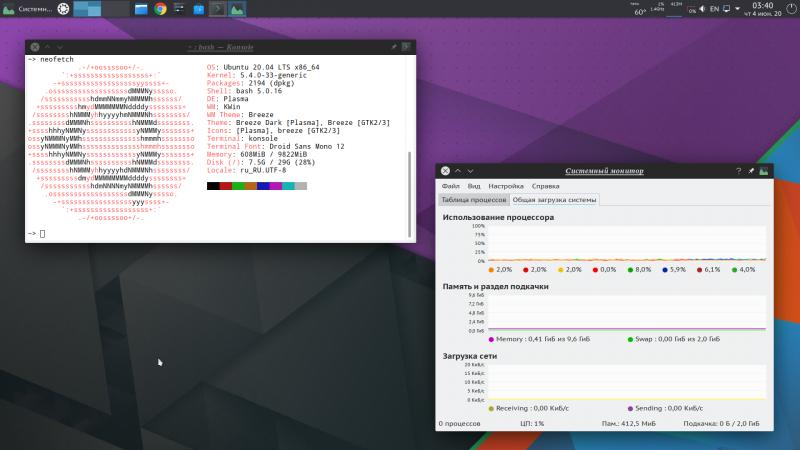Activate the System Monitor task in the panel
Screen dimensions: 800x450
(237, 9)
